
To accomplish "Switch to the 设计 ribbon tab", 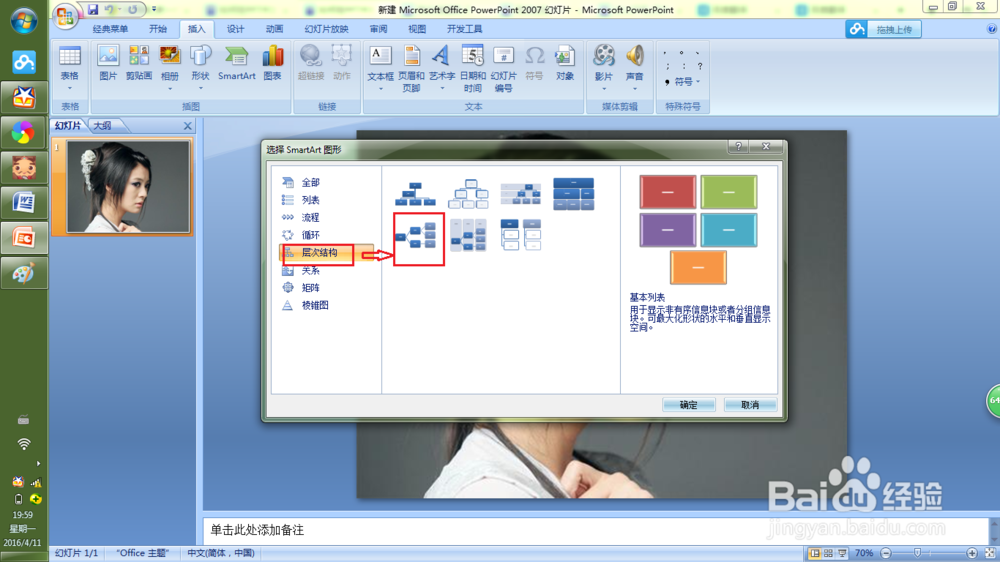I will coord(235,29).
